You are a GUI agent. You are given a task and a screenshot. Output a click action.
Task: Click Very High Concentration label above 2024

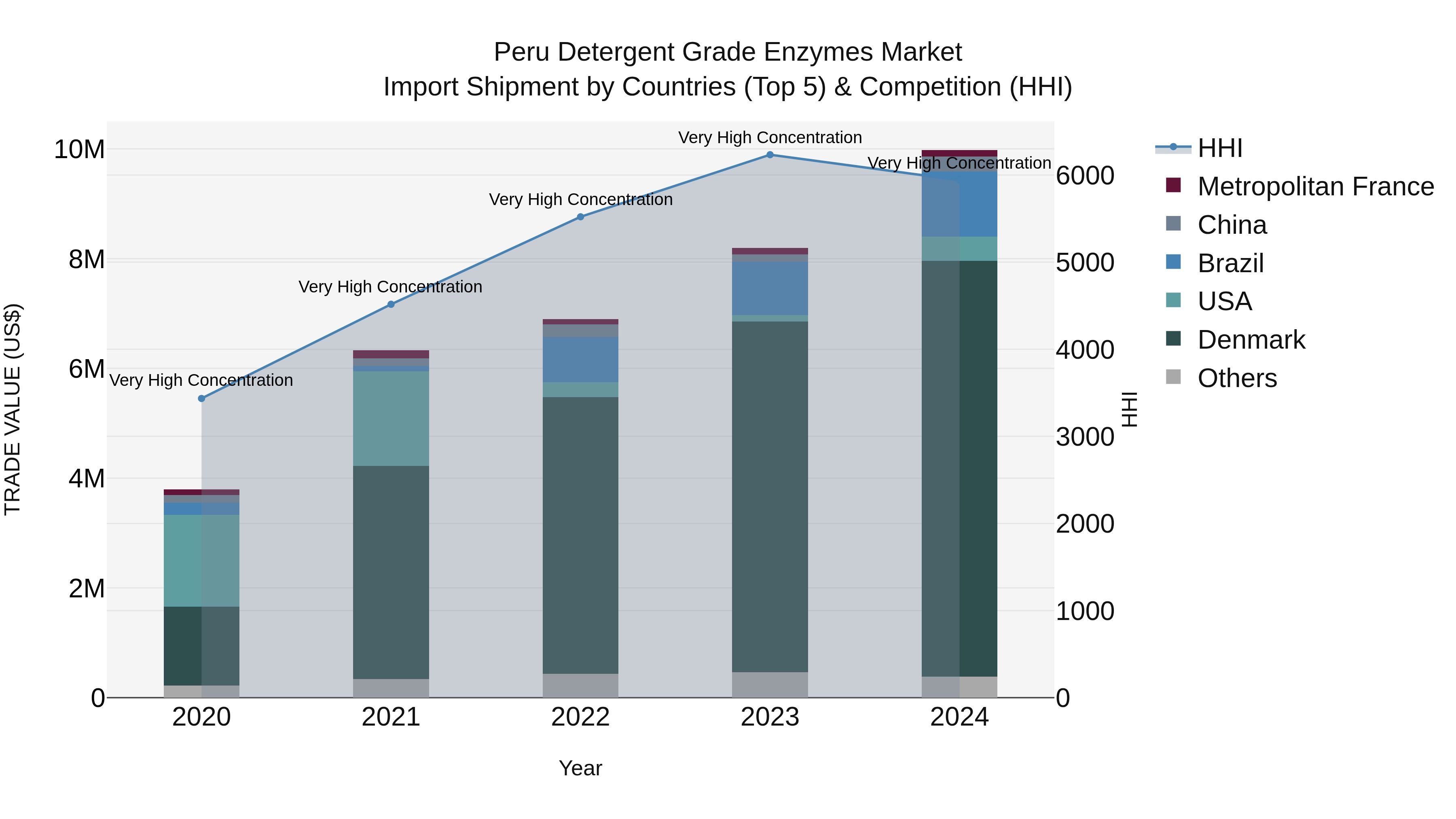click(x=960, y=163)
